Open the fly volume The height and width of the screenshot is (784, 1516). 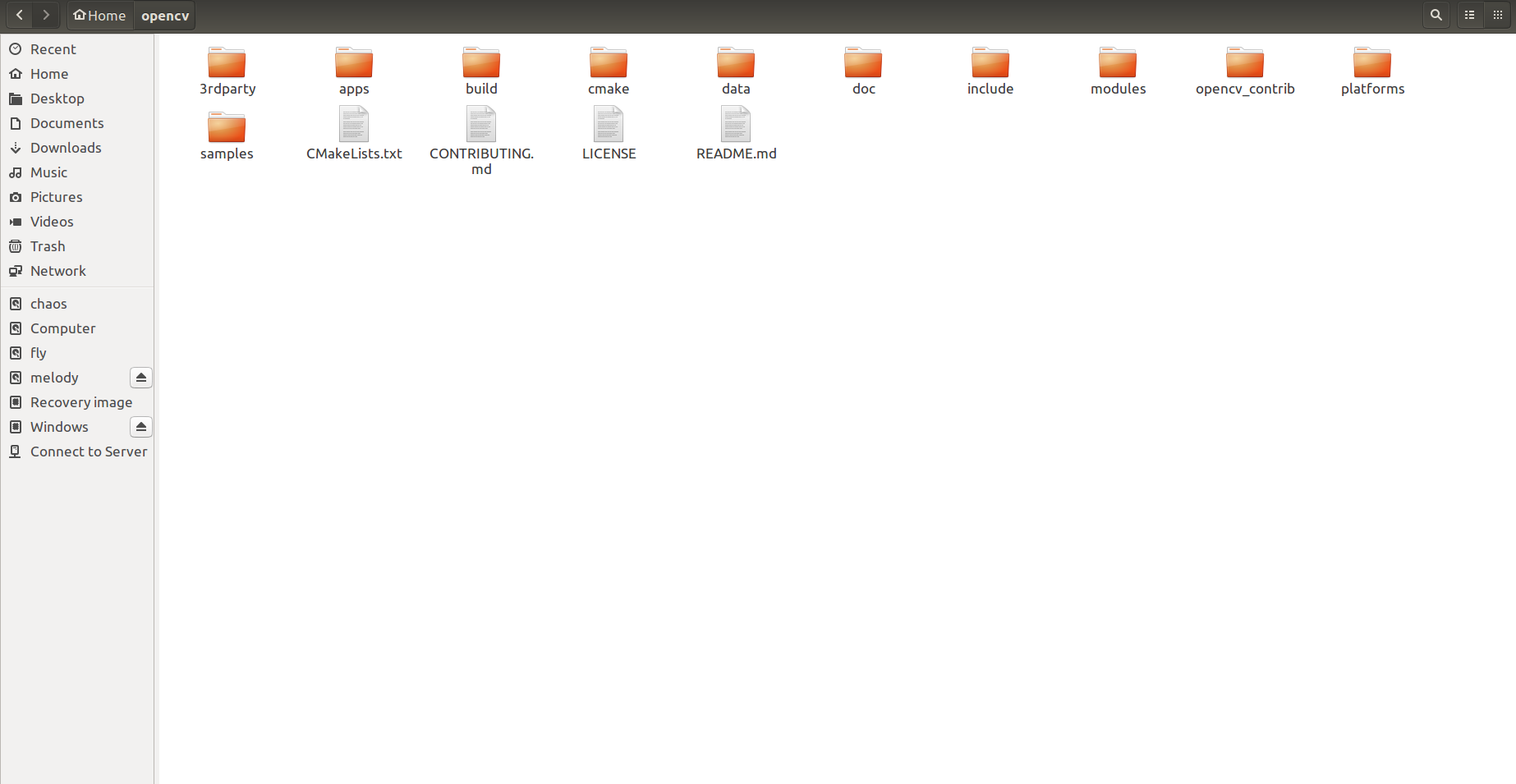pyautogui.click(x=77, y=353)
